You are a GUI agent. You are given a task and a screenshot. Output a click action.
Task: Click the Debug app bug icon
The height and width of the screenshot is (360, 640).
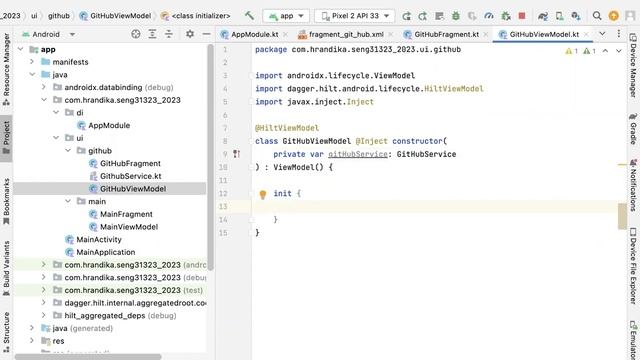pyautogui.click(x=456, y=16)
